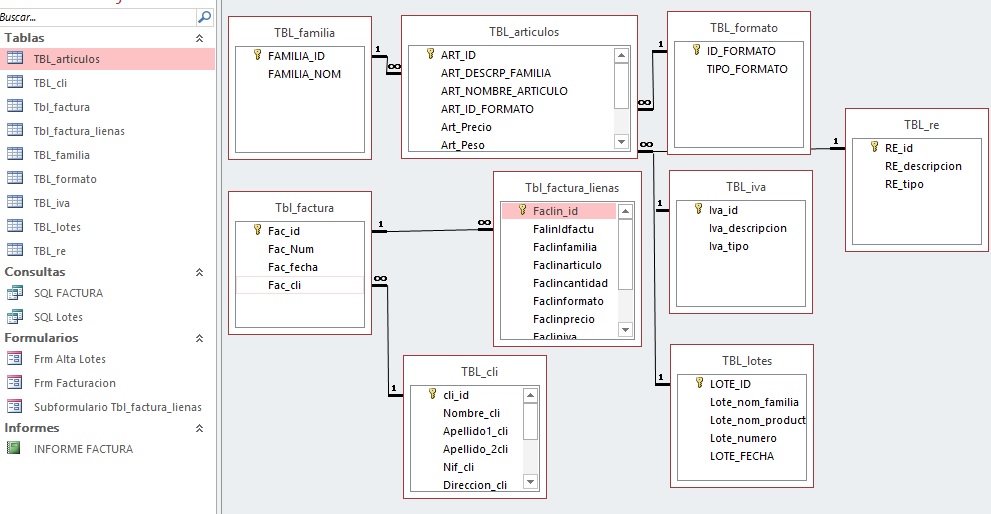Select the FAMILIA_NOM field
This screenshot has height=514, width=991.
[x=305, y=74]
